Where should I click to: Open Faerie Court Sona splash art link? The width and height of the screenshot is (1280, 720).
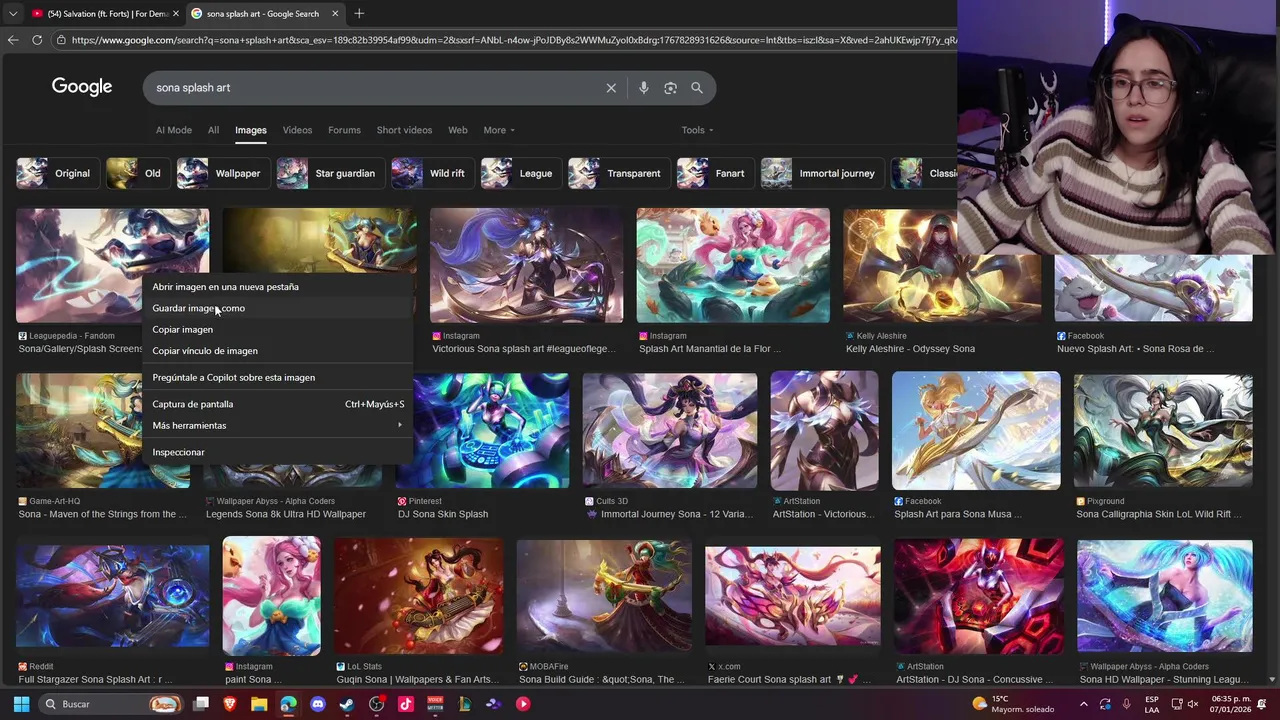(x=783, y=679)
